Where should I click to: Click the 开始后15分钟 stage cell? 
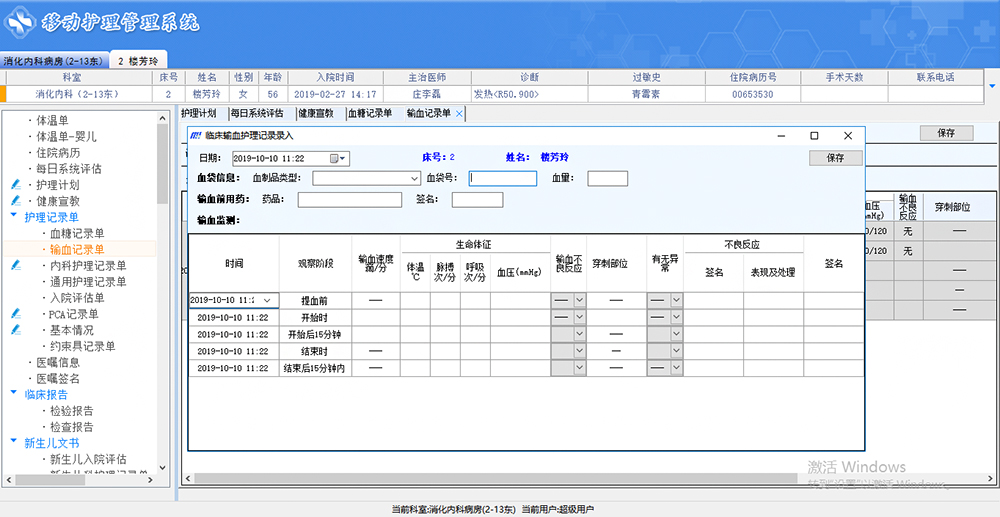315,334
